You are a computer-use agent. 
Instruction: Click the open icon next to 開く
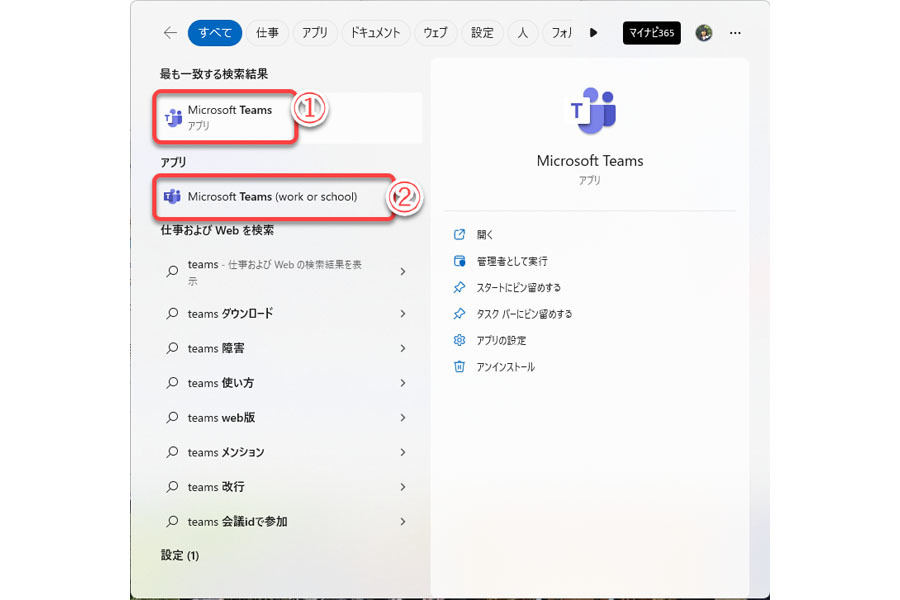pos(459,234)
